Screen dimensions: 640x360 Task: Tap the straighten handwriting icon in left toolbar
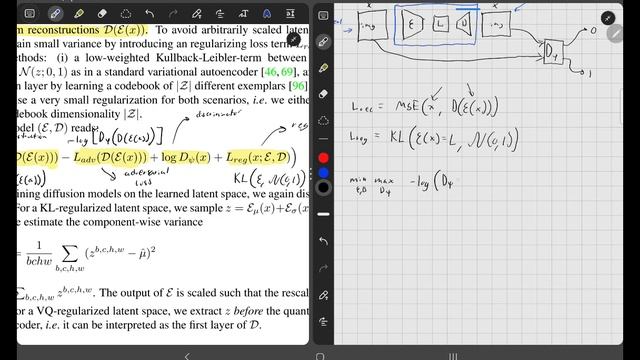(220, 13)
